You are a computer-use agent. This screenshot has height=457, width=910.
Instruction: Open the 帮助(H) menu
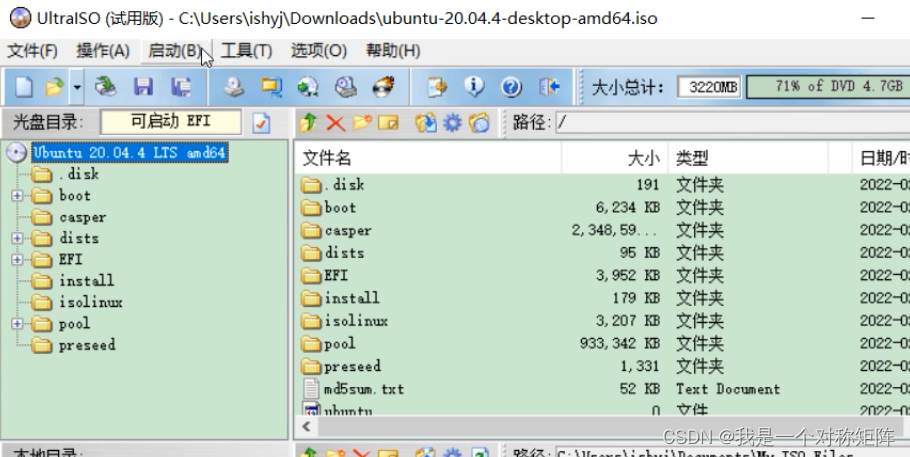click(x=393, y=51)
